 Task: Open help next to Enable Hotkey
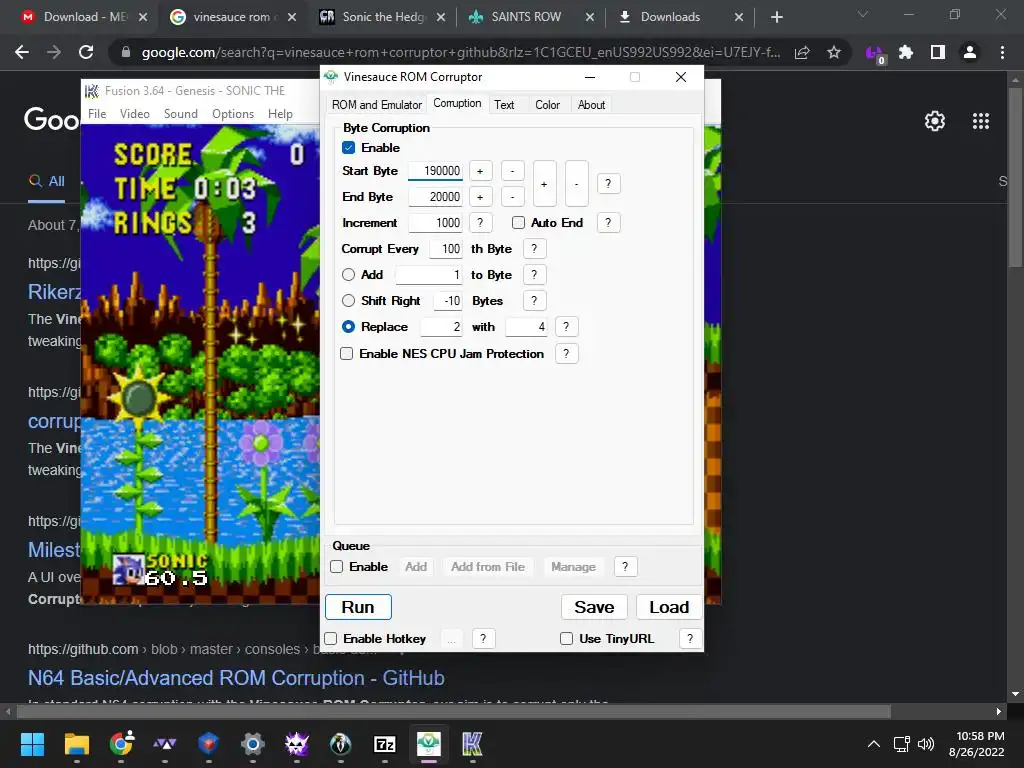click(x=483, y=639)
